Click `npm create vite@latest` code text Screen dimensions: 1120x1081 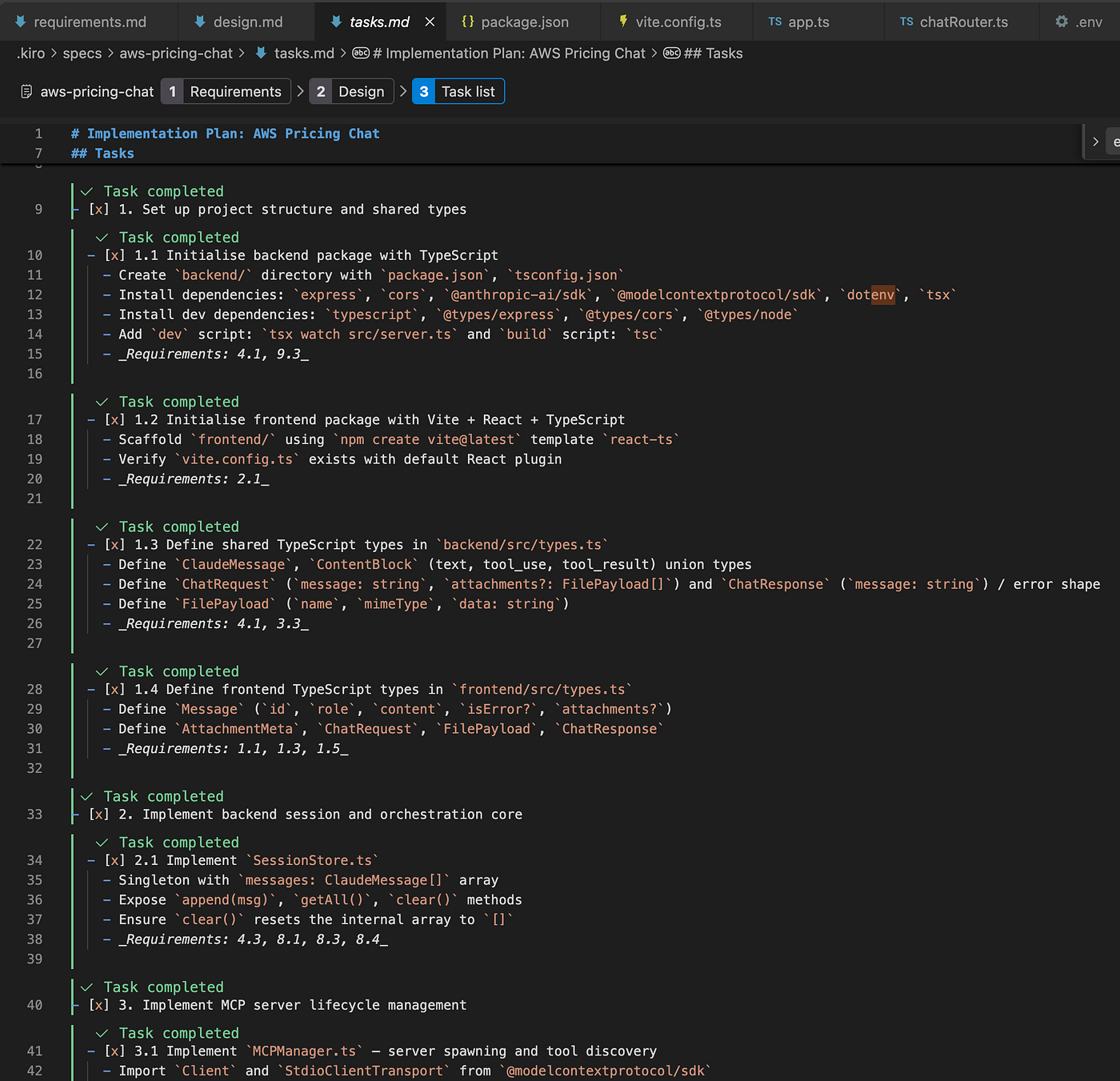(x=427, y=439)
